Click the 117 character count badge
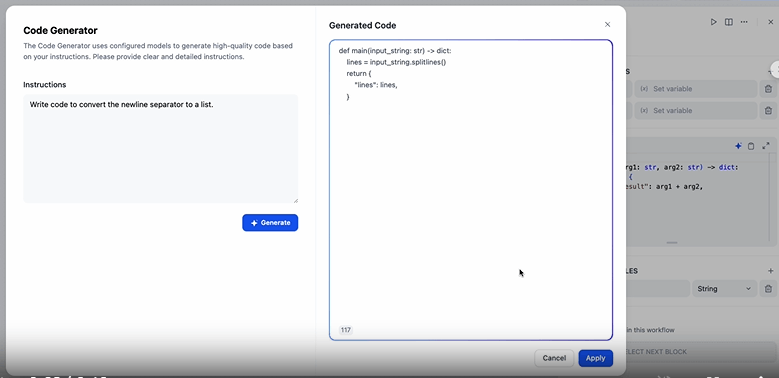 [x=346, y=330]
